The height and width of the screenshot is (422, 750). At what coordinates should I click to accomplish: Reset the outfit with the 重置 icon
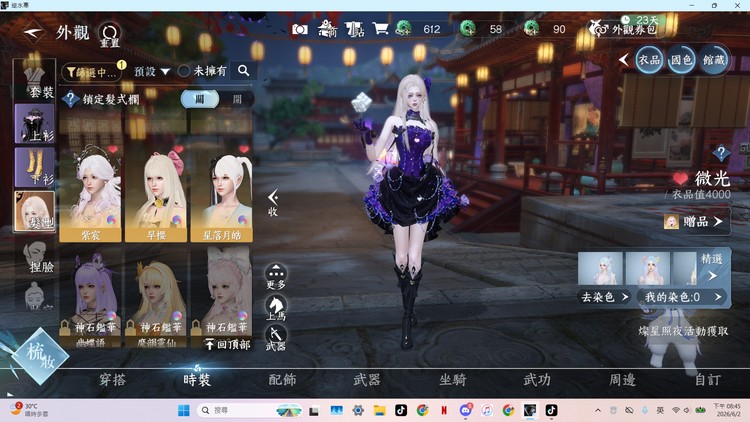click(x=110, y=35)
